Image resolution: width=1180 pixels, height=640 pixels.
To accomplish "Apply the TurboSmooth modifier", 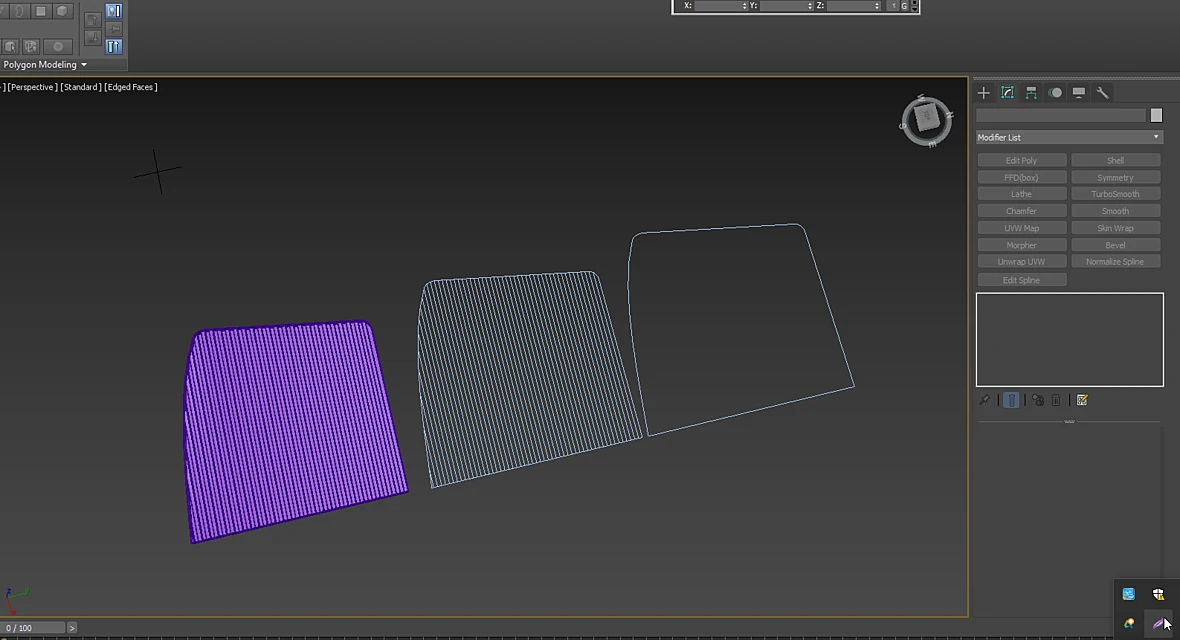I will pyautogui.click(x=1115, y=194).
